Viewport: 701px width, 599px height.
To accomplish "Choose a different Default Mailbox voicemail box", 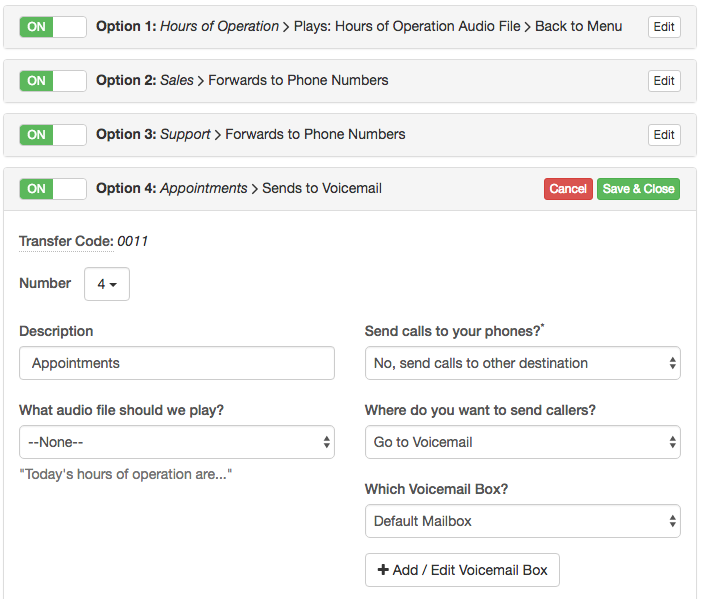I will coord(523,521).
